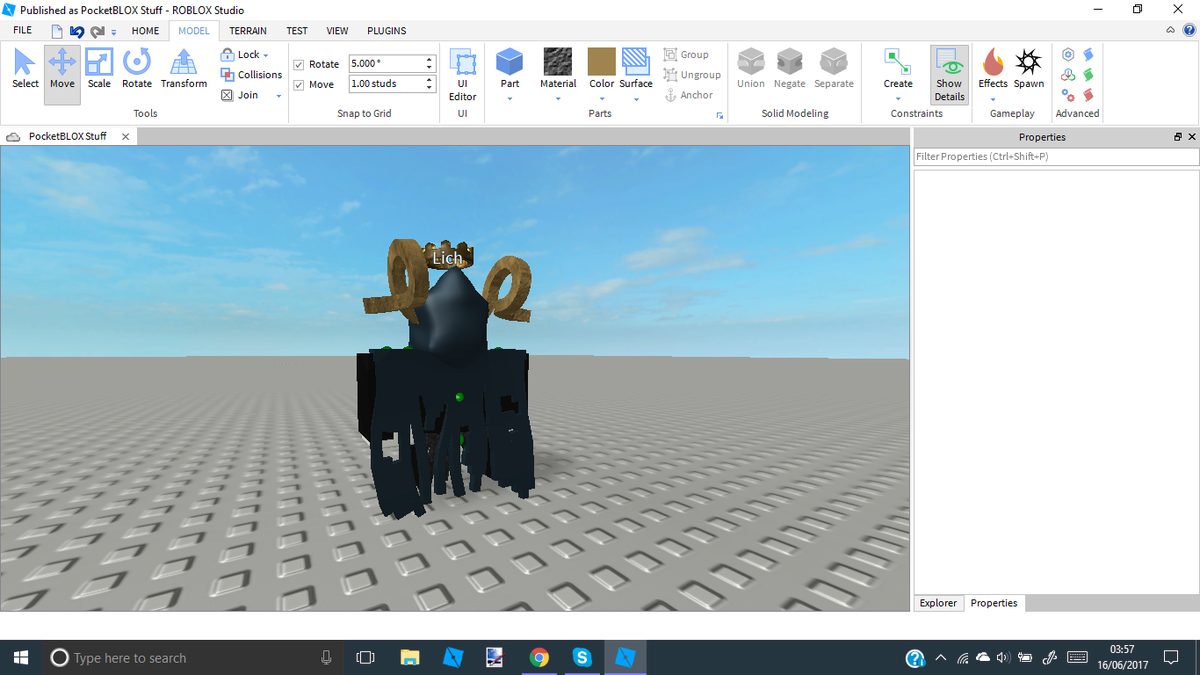Open the Material picker
This screenshot has width=1200, height=675.
click(x=558, y=68)
